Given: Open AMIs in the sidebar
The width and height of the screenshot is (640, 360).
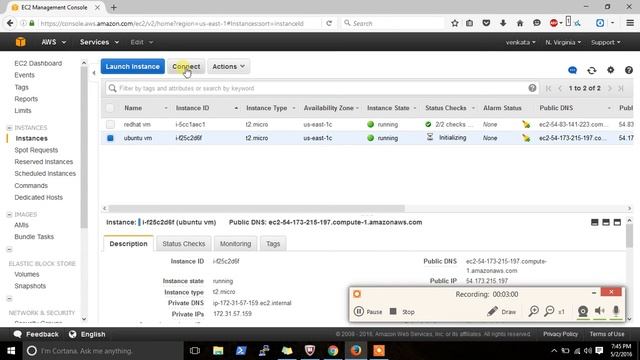Looking at the screenshot, I should tap(21, 225).
